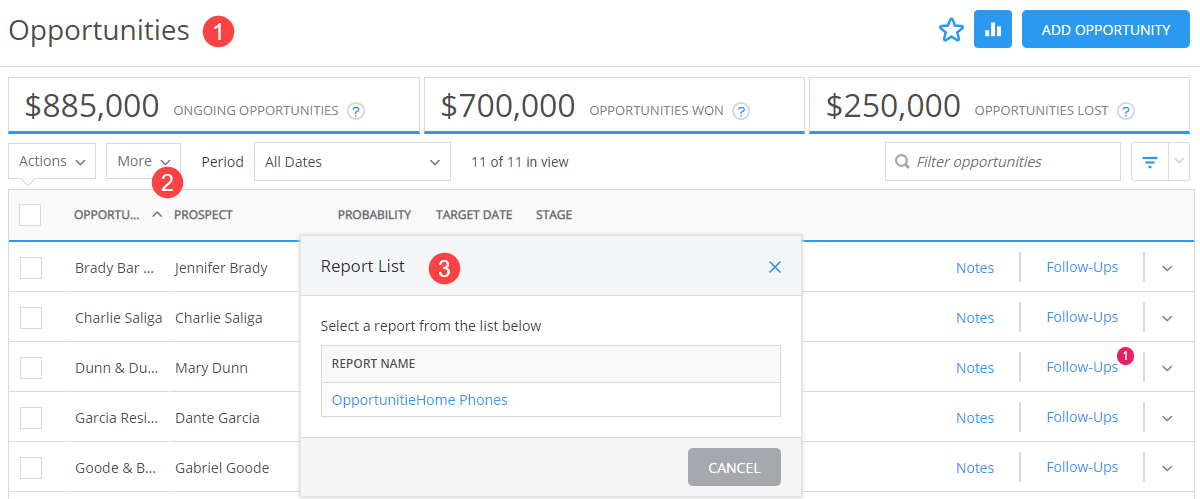Screen dimensions: 1200x499
Task: Select the $250,000 opportunities lost card
Action: [x=1000, y=105]
